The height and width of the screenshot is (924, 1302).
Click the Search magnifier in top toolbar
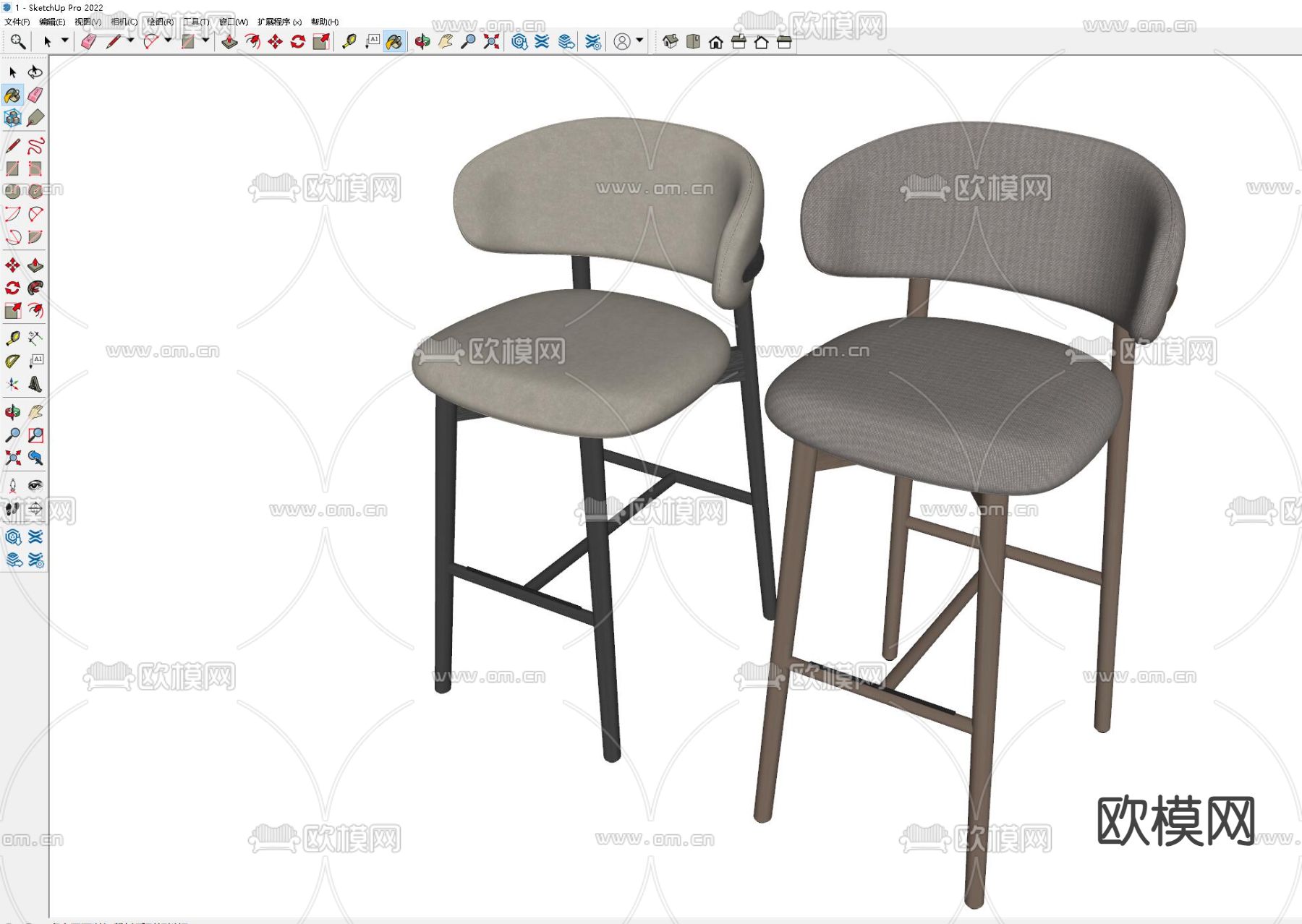[x=18, y=42]
